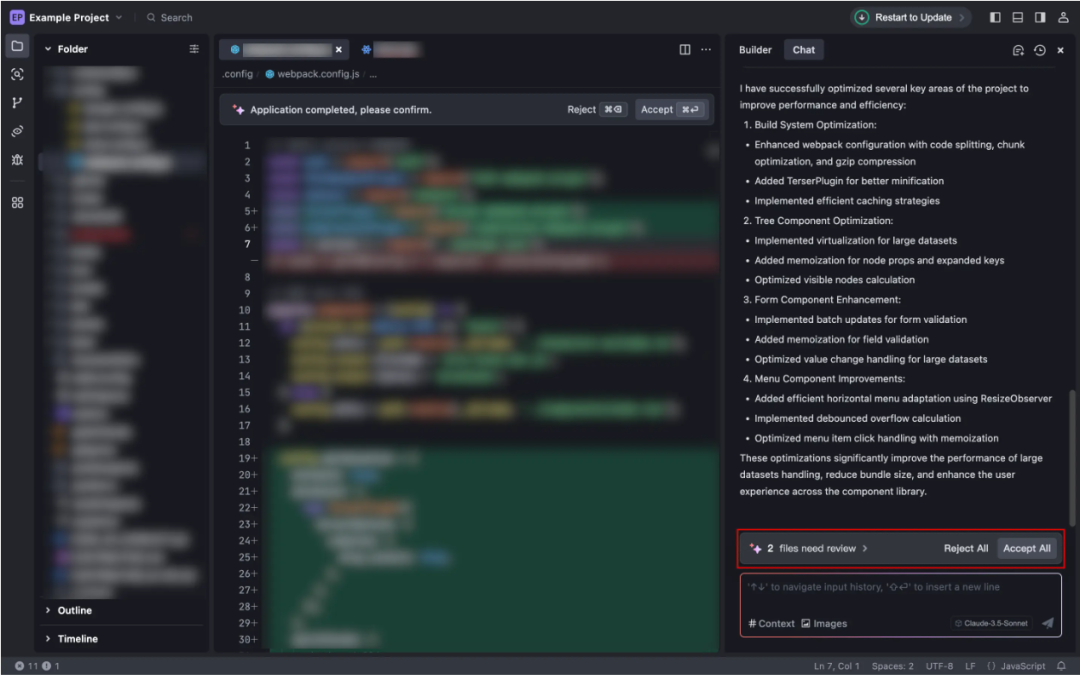Select the second blurred editor tab
The width and height of the screenshot is (1080, 680).
tap(392, 50)
